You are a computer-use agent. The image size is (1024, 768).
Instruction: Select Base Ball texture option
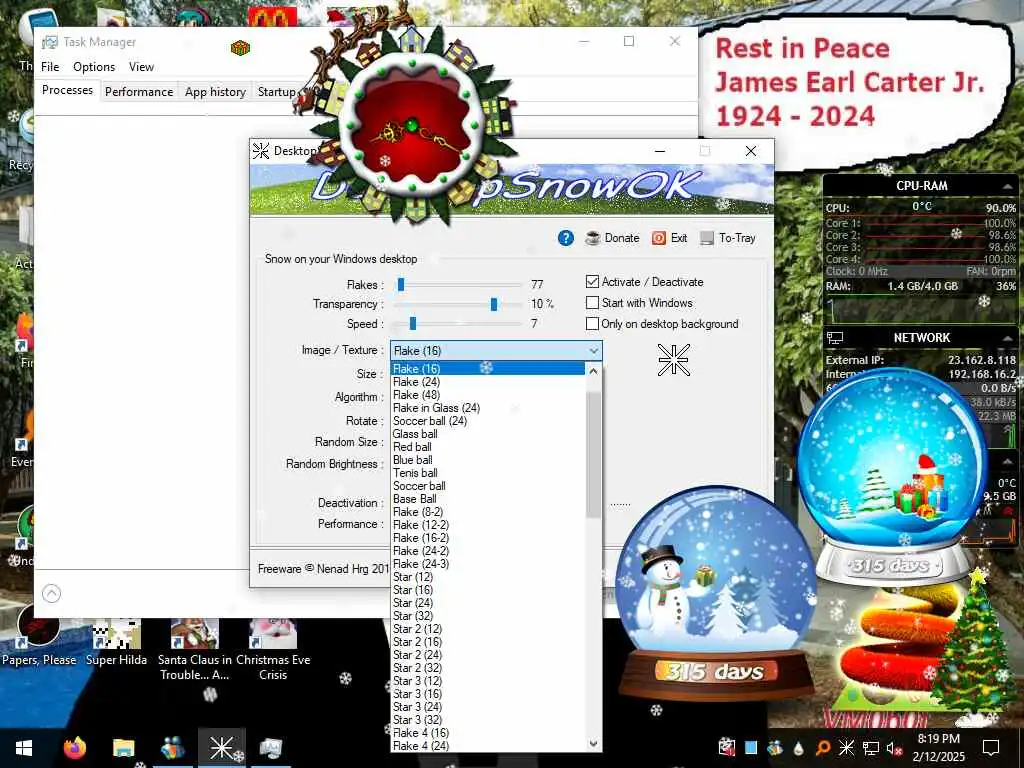click(488, 498)
